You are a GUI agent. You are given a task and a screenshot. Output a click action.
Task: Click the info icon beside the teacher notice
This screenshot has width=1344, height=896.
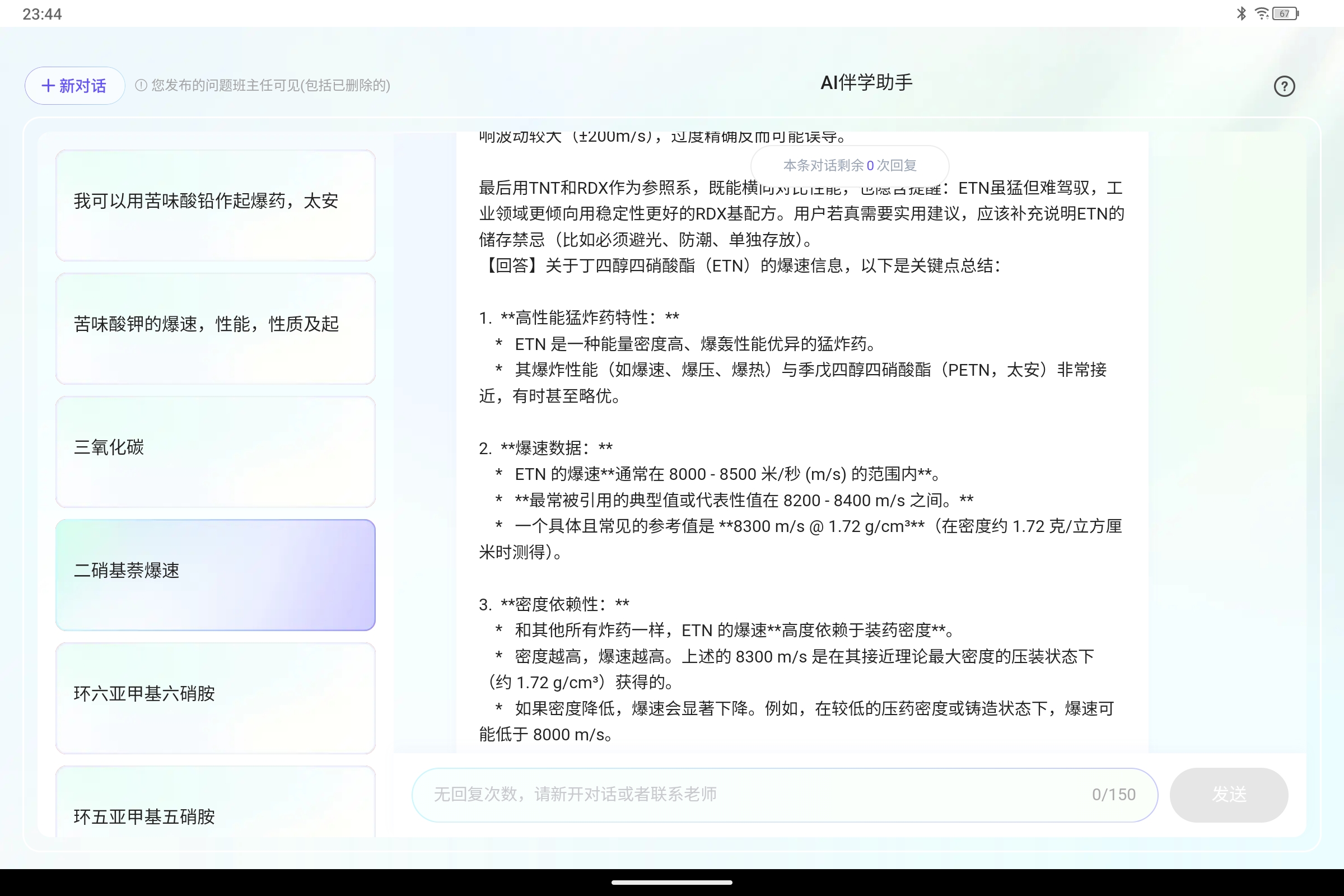click(x=140, y=85)
